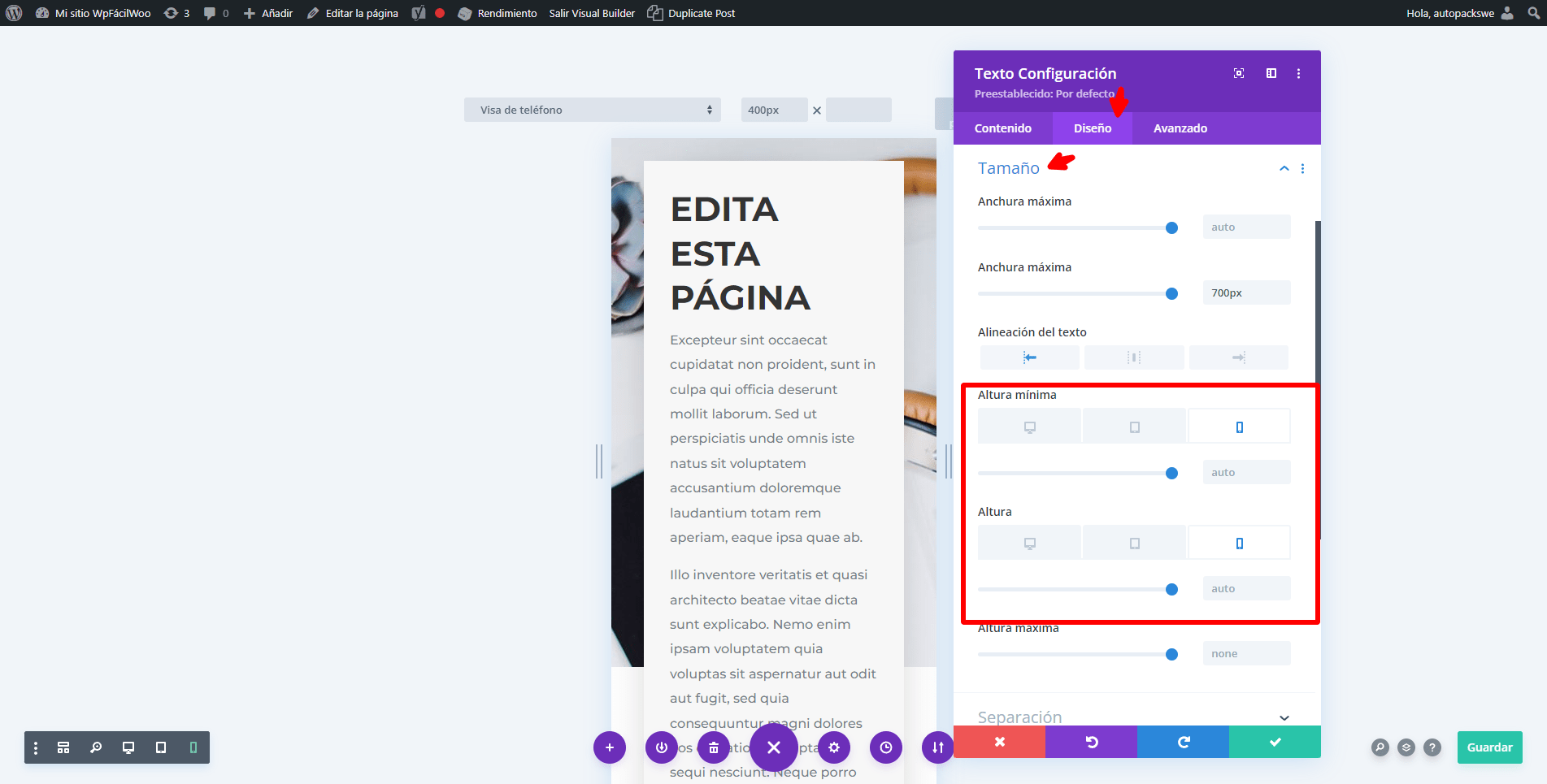Screen dimensions: 1547x784
Task: Collapse the Tamaño section chevron
Action: point(1284,168)
